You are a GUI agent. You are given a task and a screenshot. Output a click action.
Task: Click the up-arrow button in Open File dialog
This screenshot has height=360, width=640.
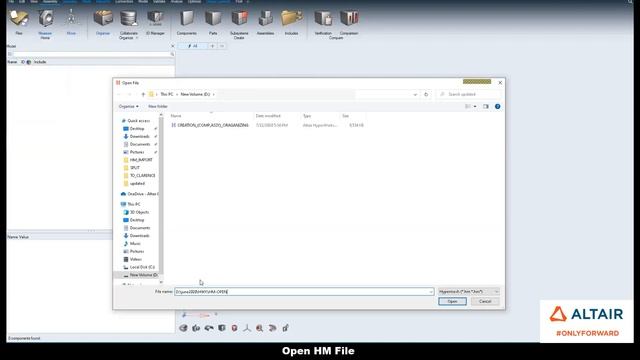[x=143, y=94]
